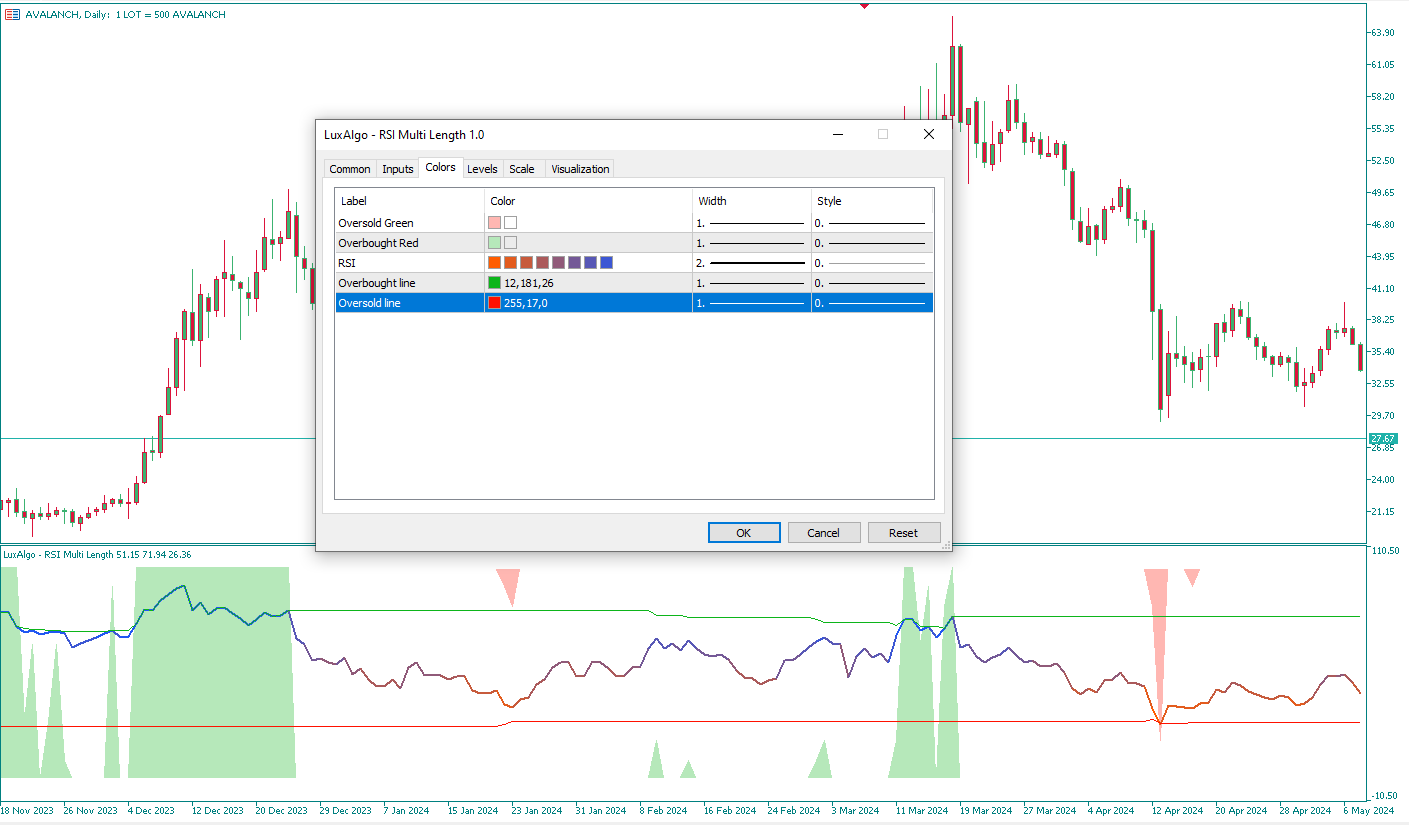Pick the last blue RSI color swatch
Image resolution: width=1409 pixels, height=825 pixels.
tap(606, 263)
